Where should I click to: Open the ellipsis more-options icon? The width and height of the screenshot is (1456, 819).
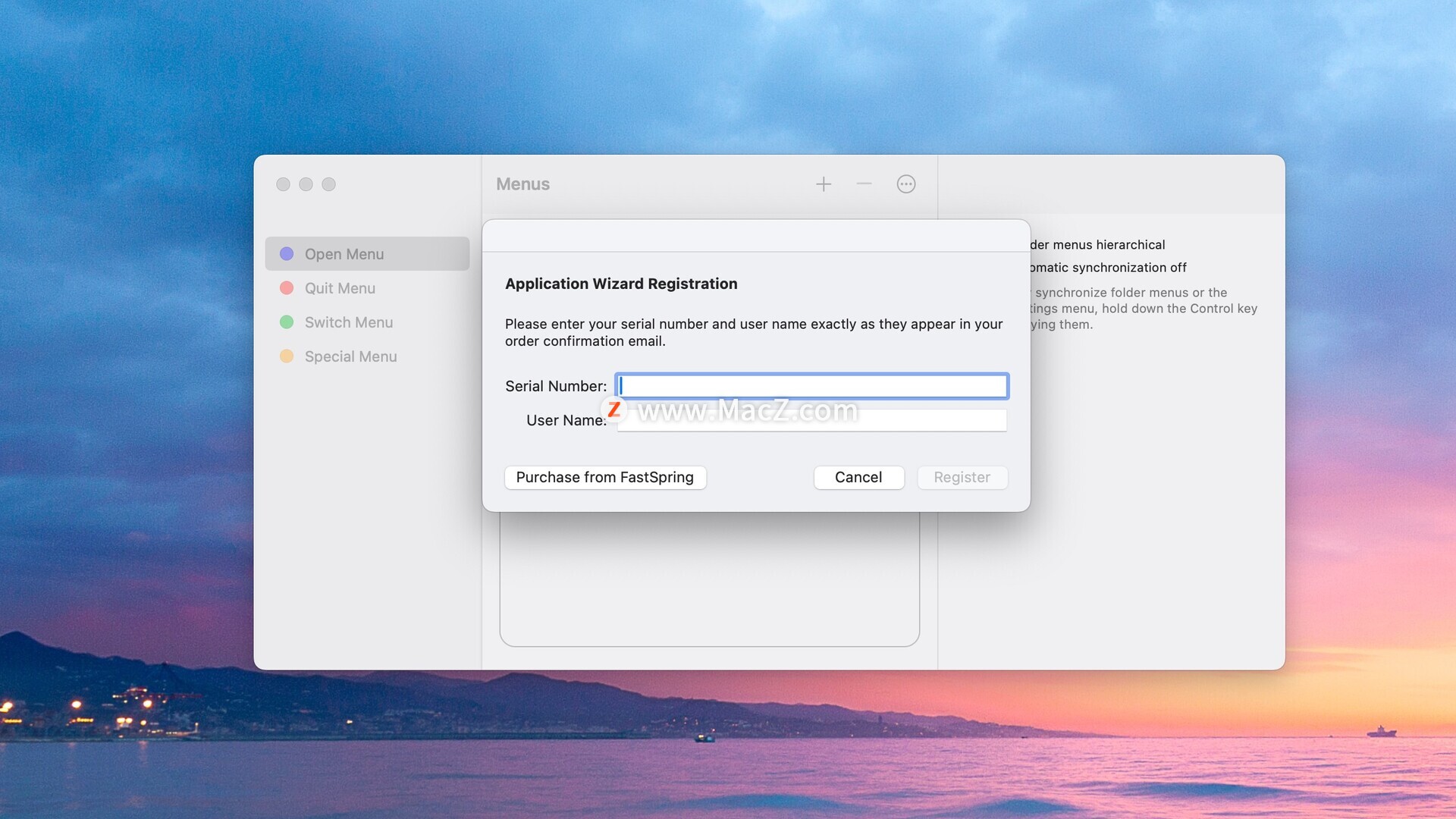[x=906, y=184]
